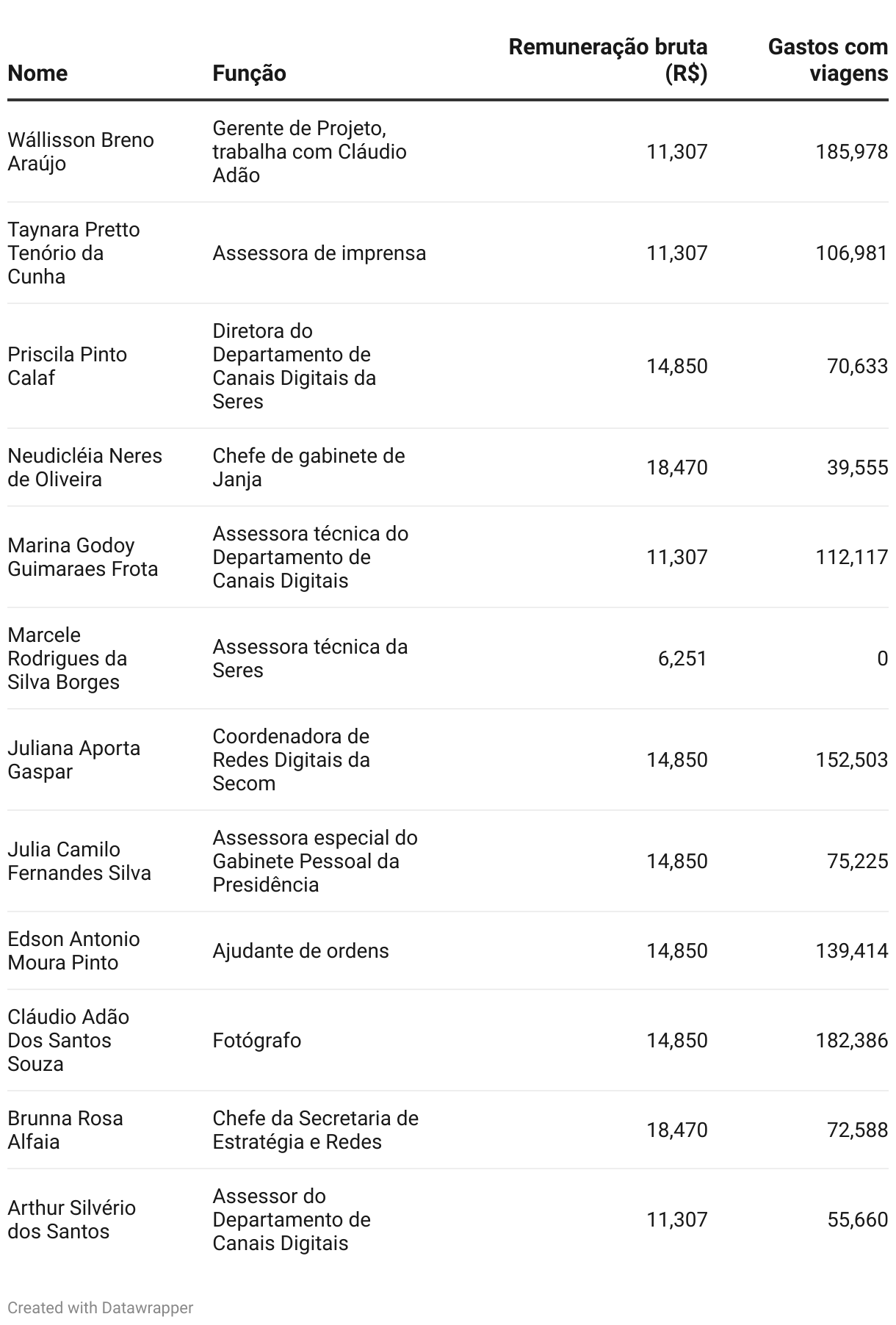Viewport: 896px width, 1325px height.
Task: Select the Marina Godoy Guimaraes Frota cell
Action: point(82,557)
